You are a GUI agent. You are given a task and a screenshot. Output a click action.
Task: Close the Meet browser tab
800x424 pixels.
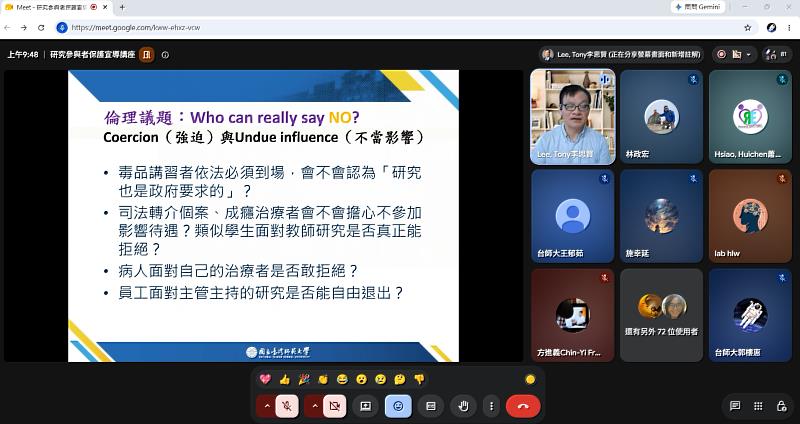[x=106, y=7]
